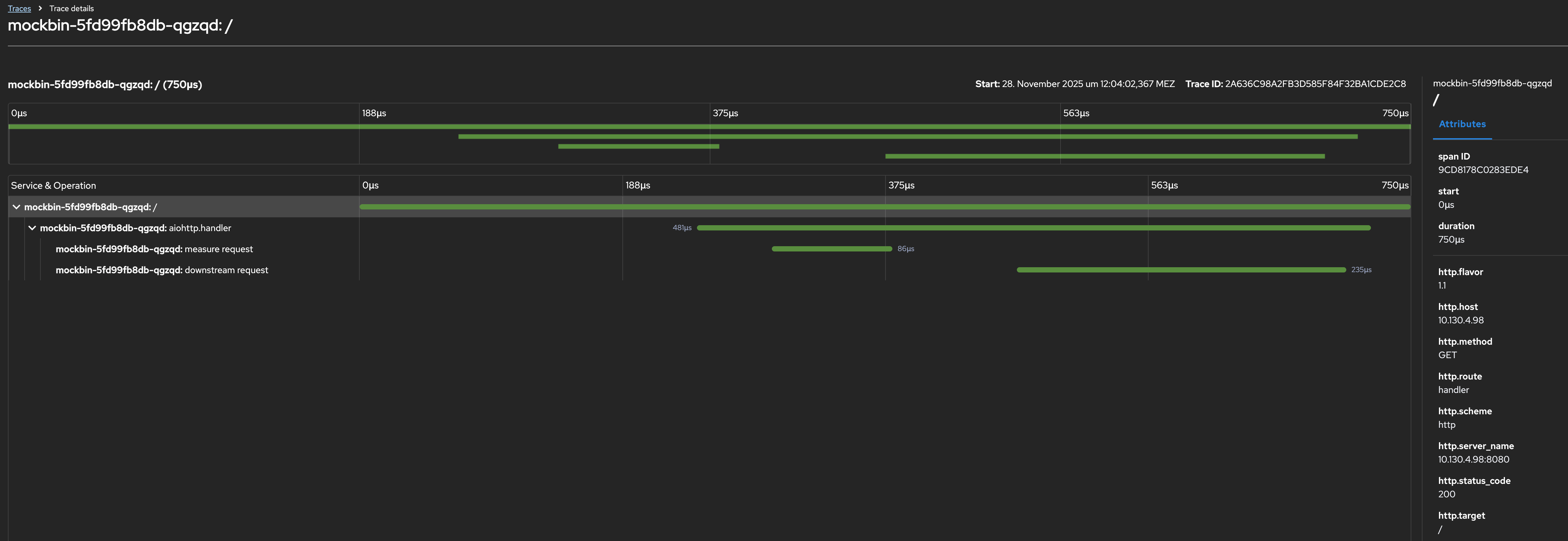Select the downstream request span row
The image size is (1568, 541).
[161, 270]
